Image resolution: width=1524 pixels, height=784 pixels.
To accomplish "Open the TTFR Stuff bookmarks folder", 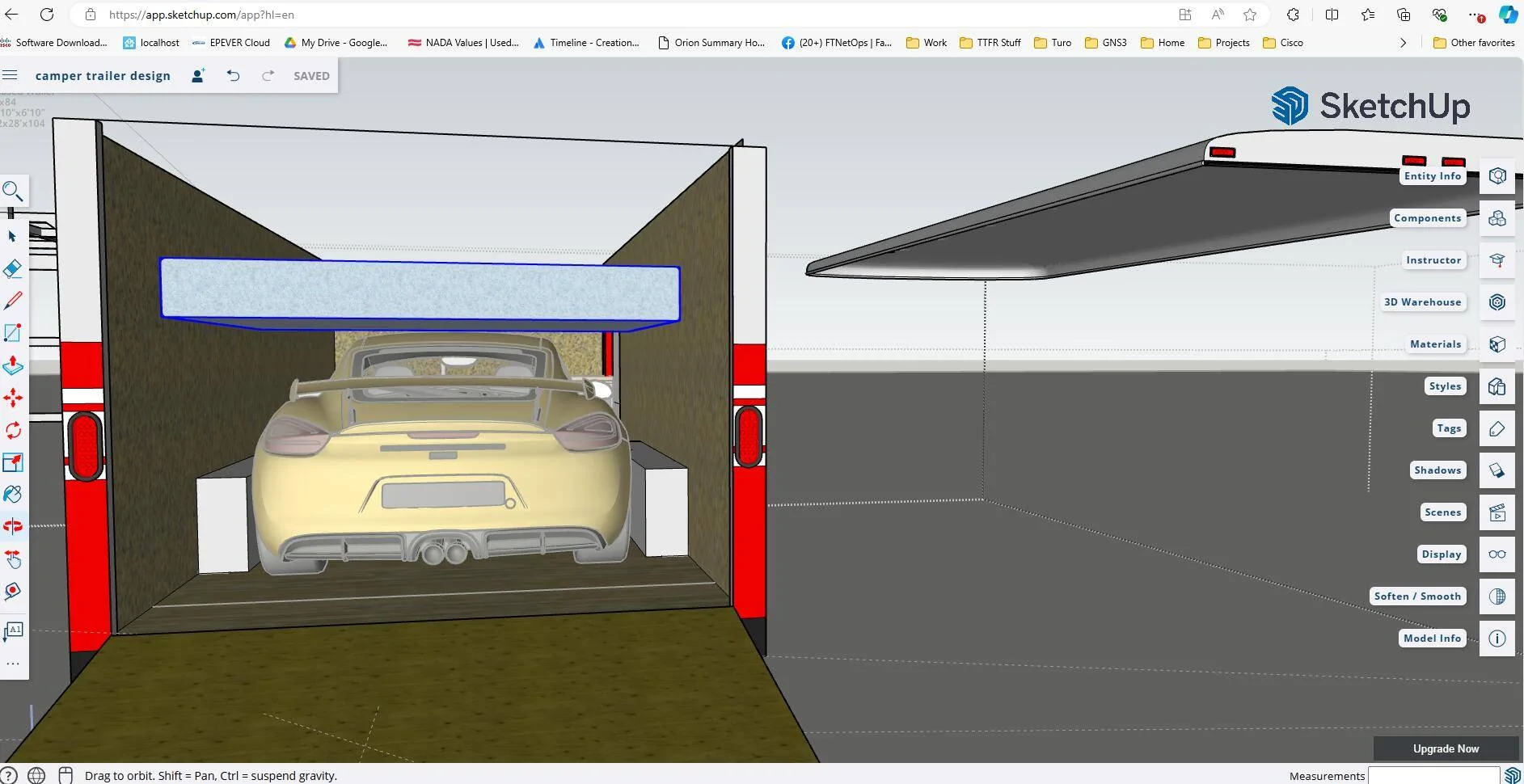I will 990,43.
